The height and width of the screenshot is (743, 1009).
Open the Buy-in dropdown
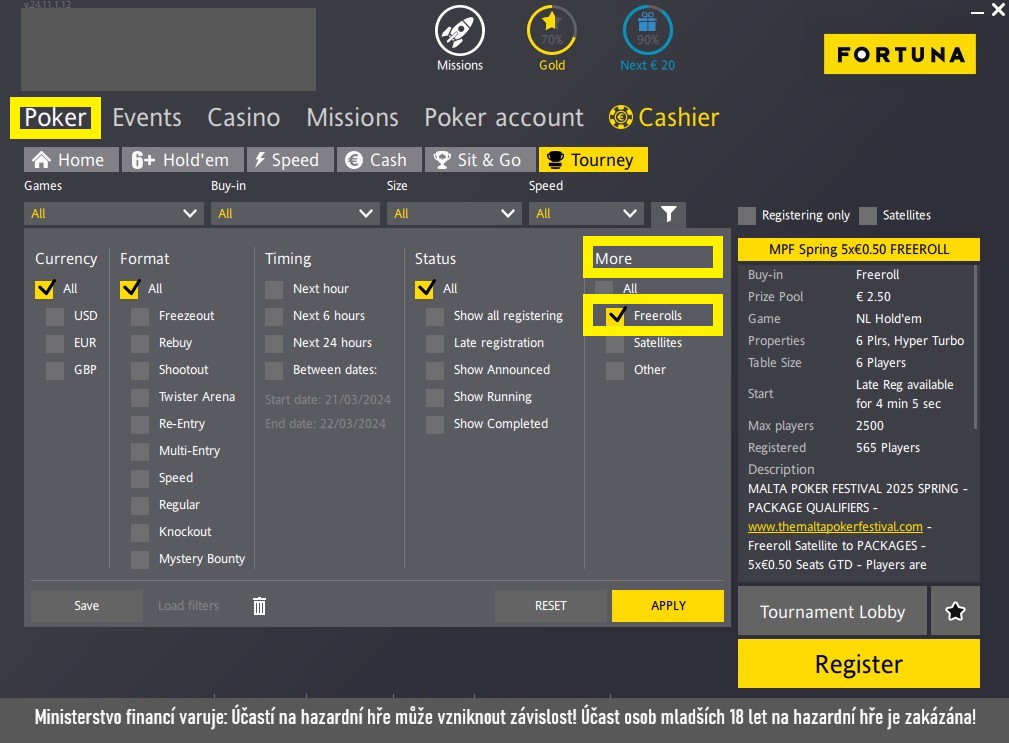tap(295, 213)
